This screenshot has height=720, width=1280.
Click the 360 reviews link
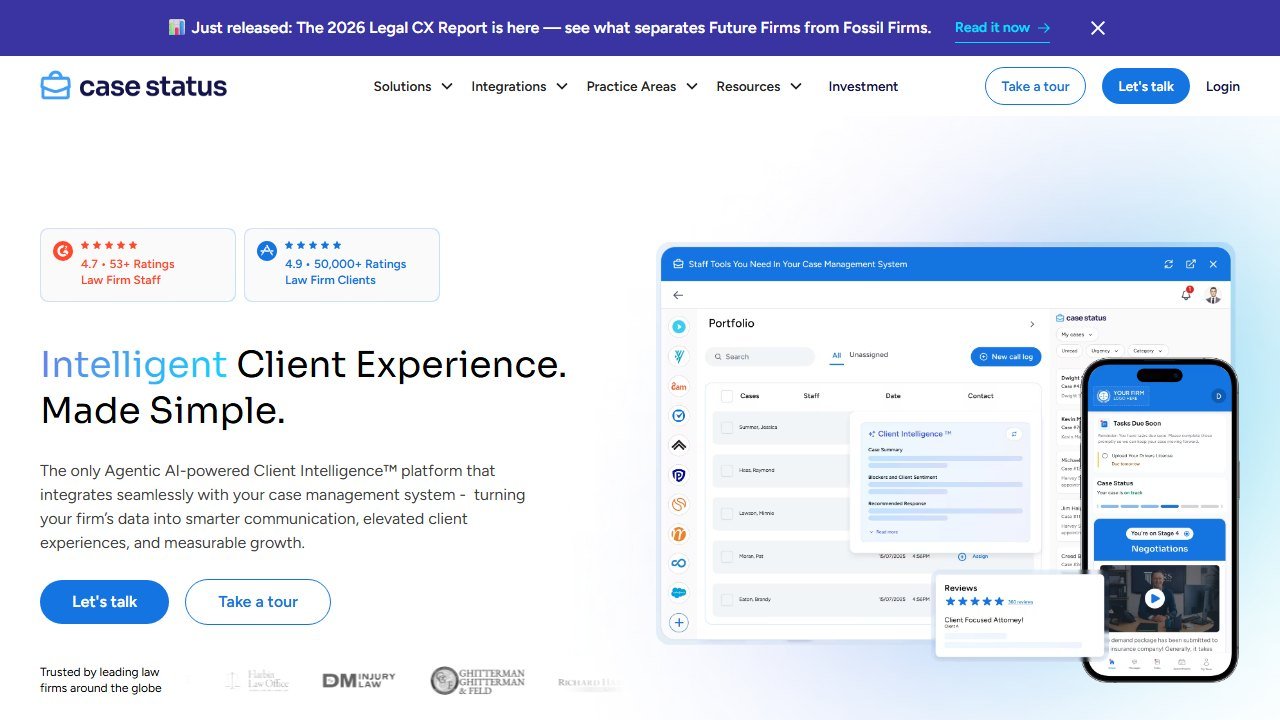(1020, 602)
